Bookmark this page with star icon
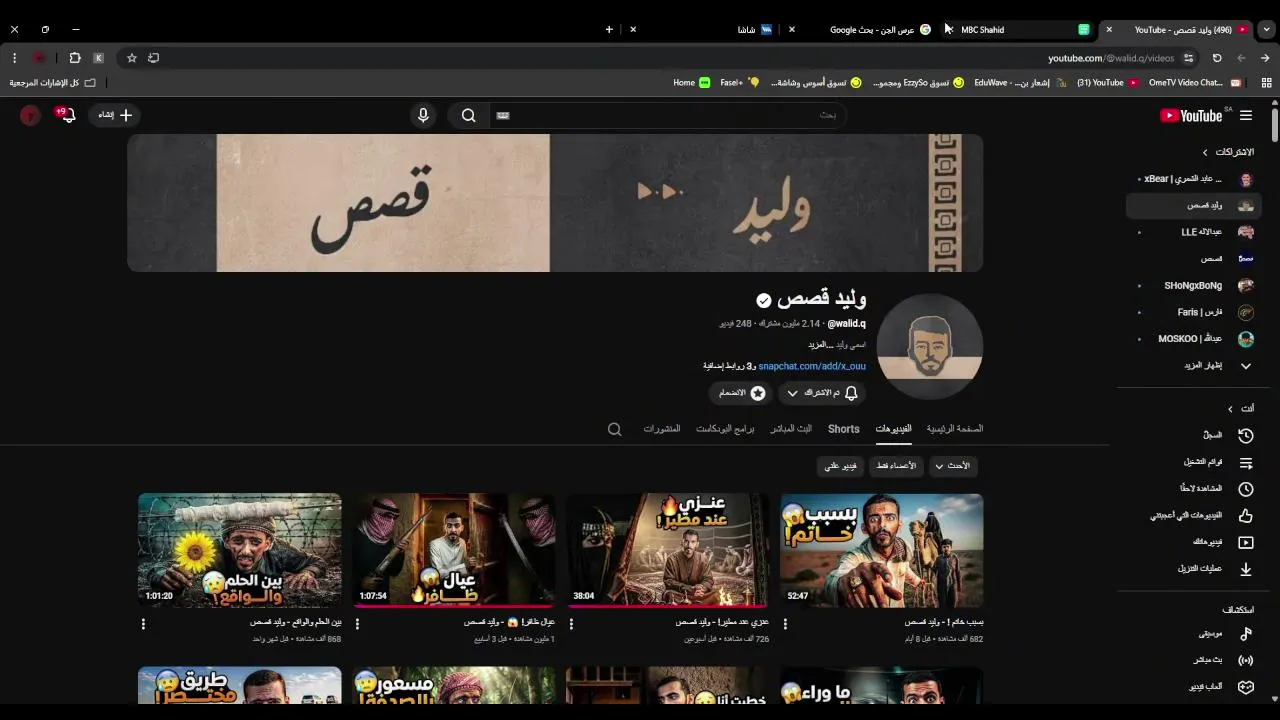This screenshot has height=720, width=1280. click(x=131, y=58)
